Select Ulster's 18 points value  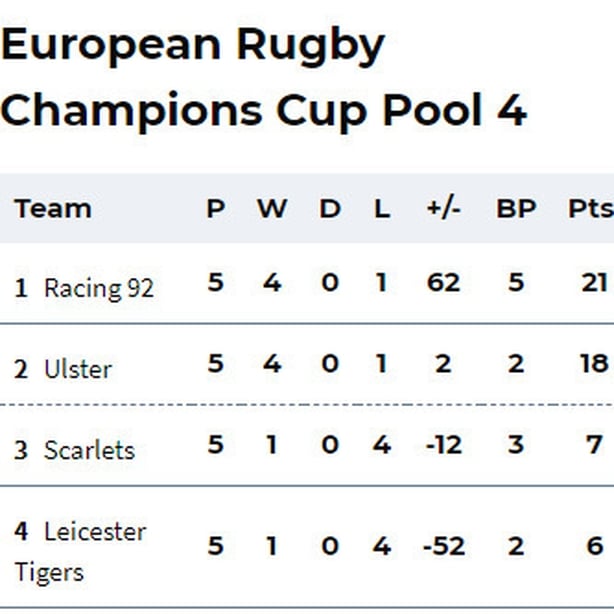[x=594, y=363]
